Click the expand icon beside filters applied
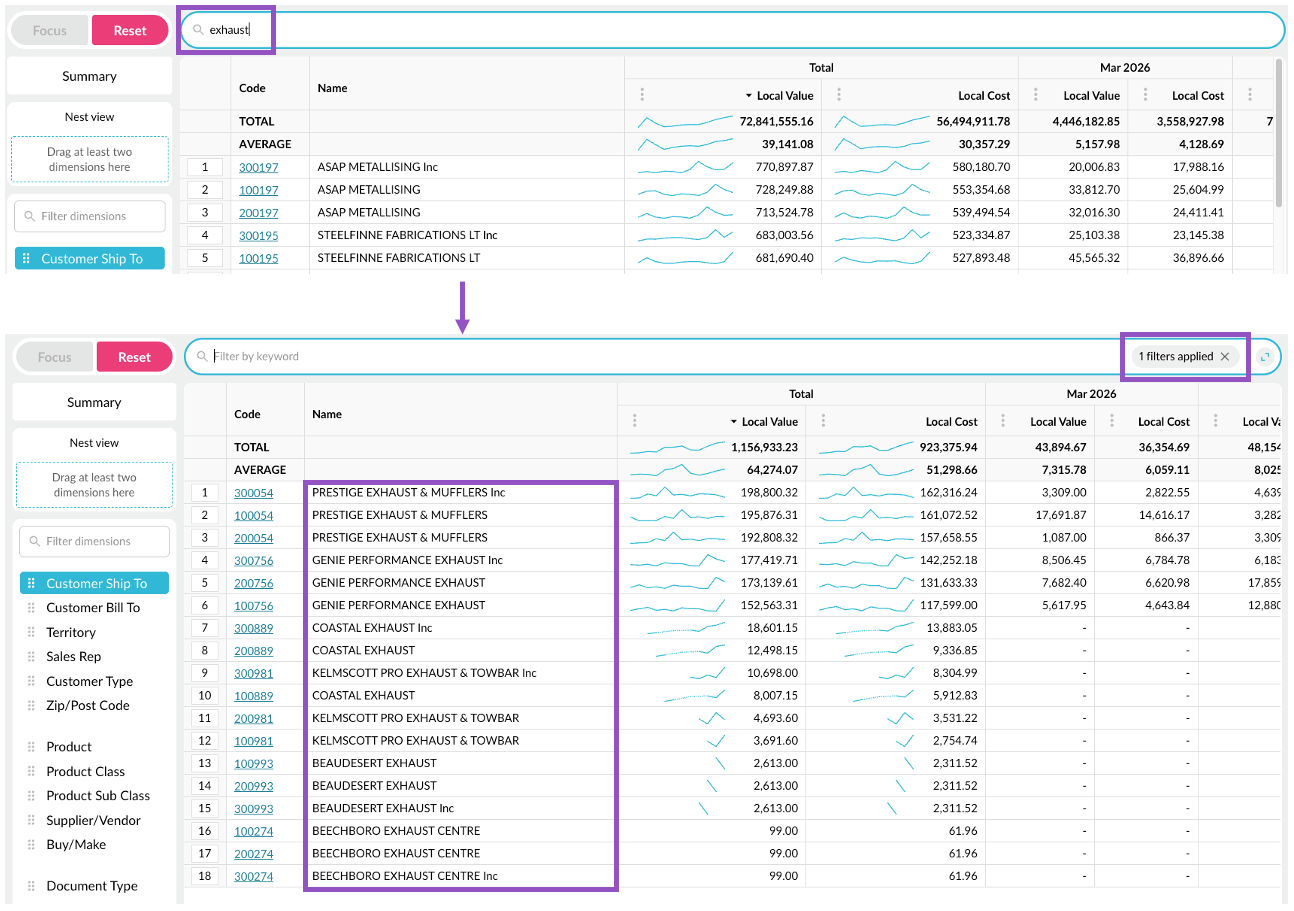 pyautogui.click(x=1265, y=357)
